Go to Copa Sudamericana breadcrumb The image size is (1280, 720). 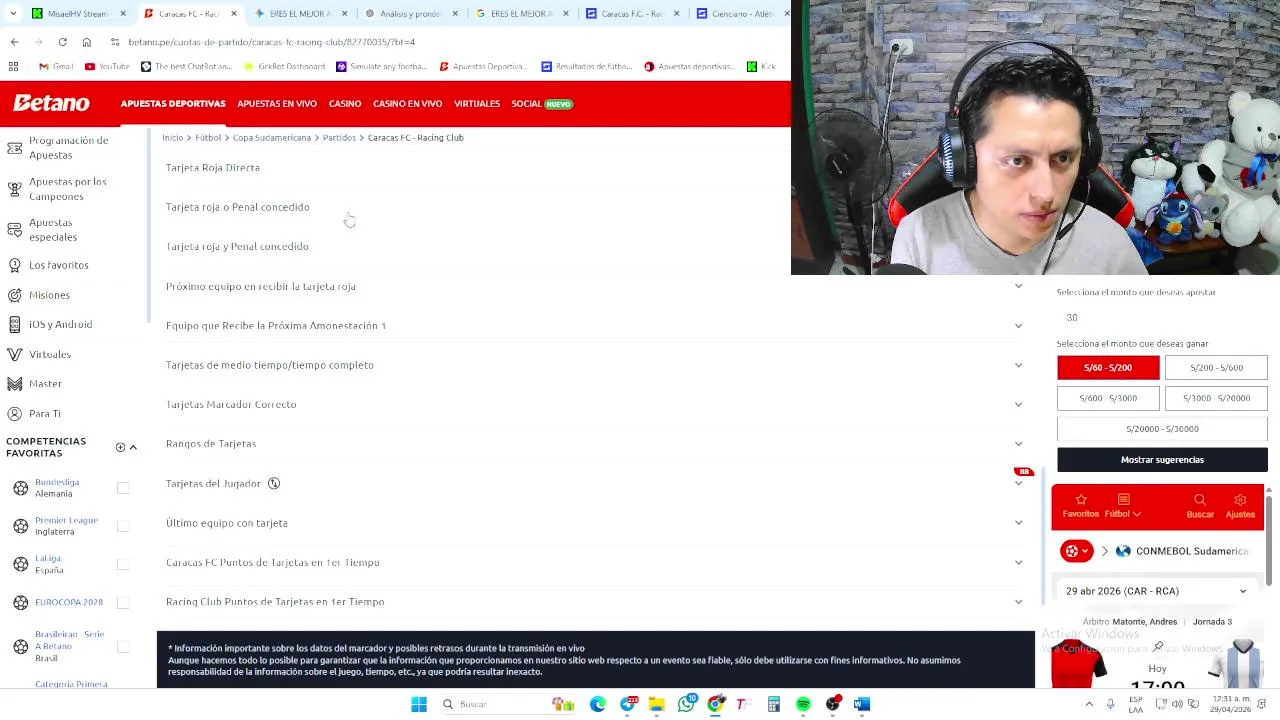click(x=272, y=137)
